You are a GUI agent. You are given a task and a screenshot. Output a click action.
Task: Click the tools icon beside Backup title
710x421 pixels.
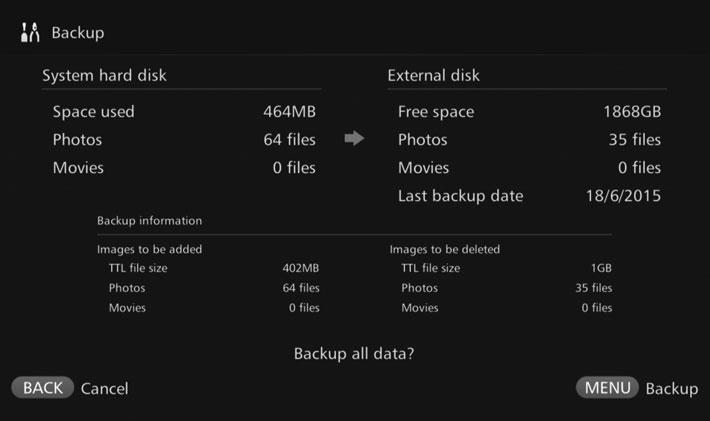[30, 33]
